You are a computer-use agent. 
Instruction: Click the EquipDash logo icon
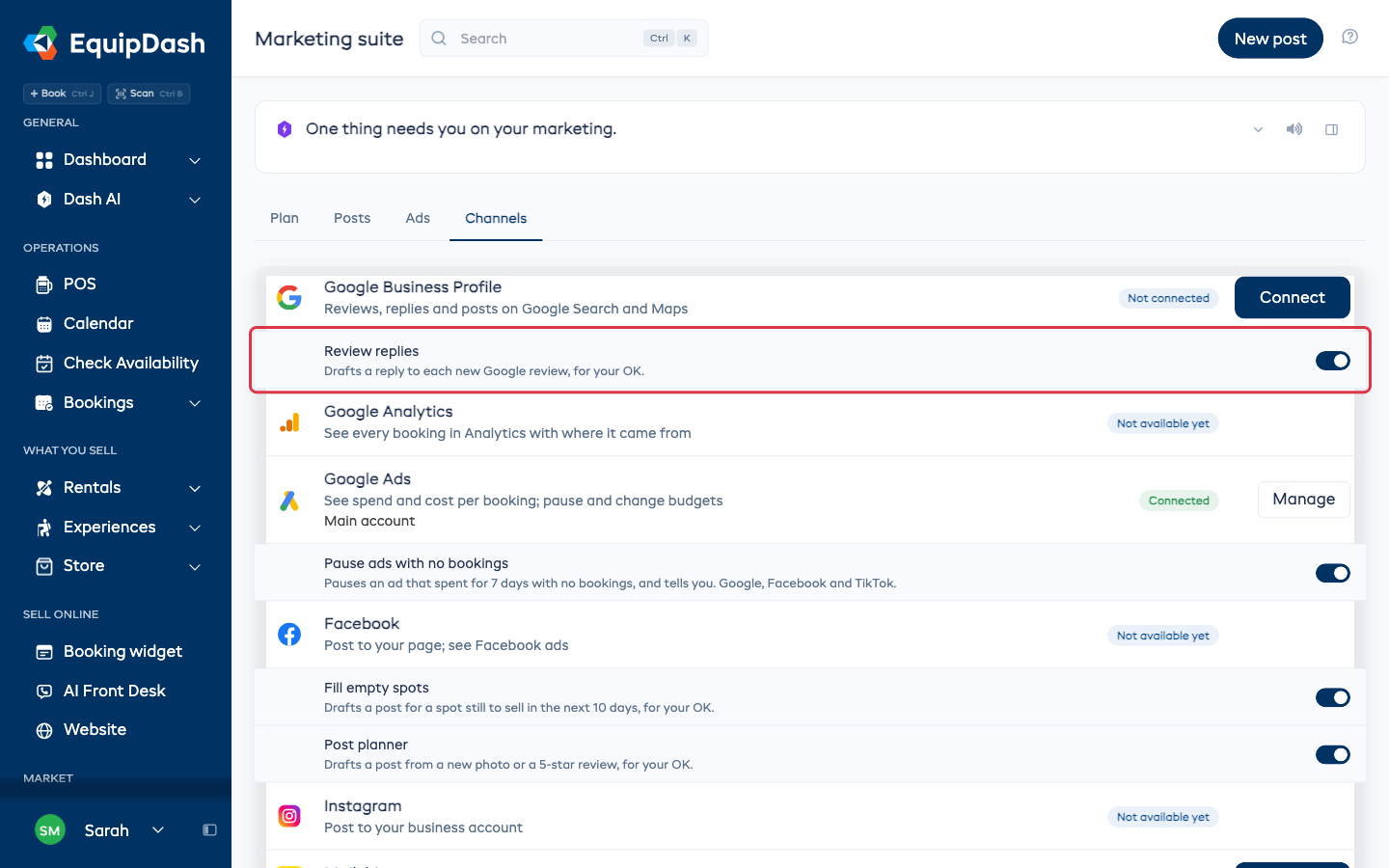click(41, 42)
